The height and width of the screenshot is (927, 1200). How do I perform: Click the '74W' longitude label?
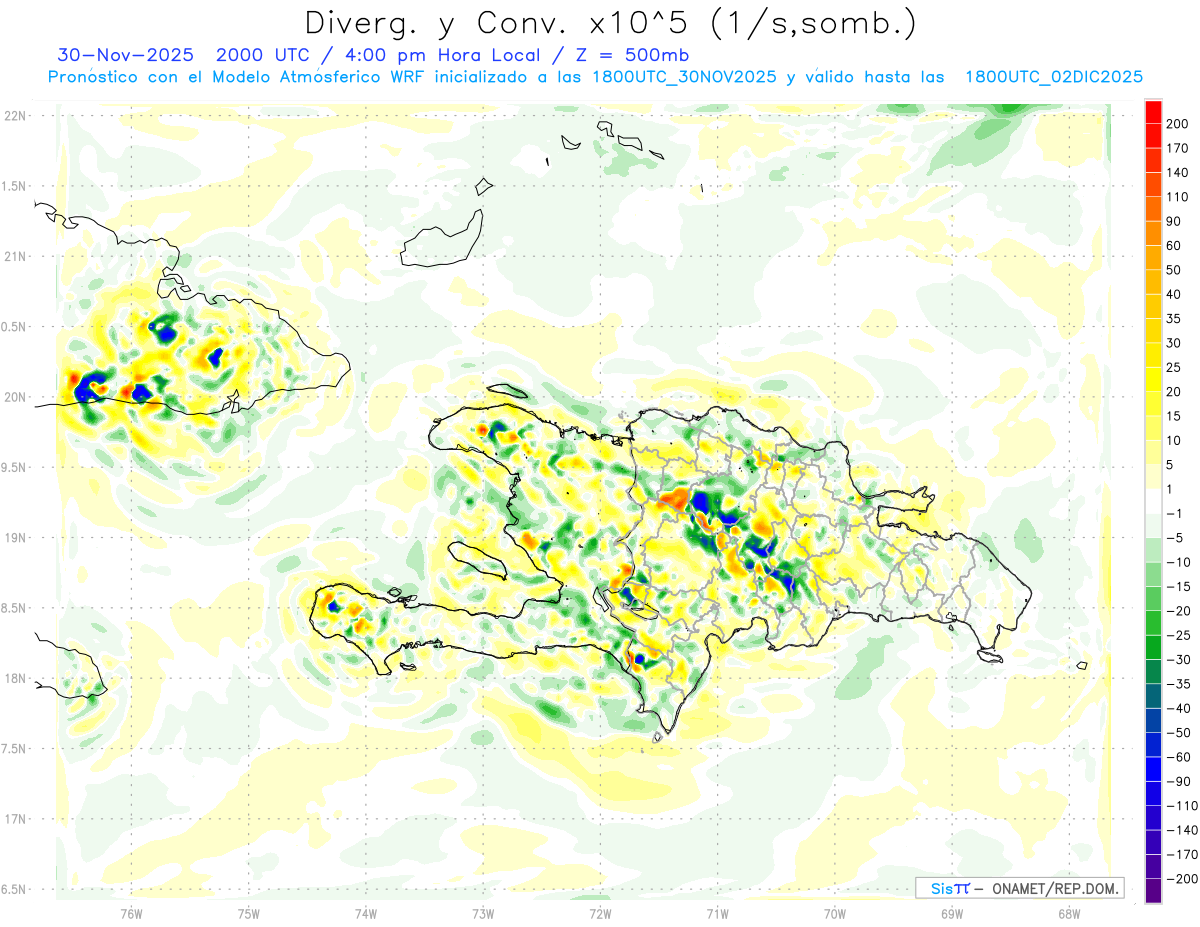click(365, 913)
